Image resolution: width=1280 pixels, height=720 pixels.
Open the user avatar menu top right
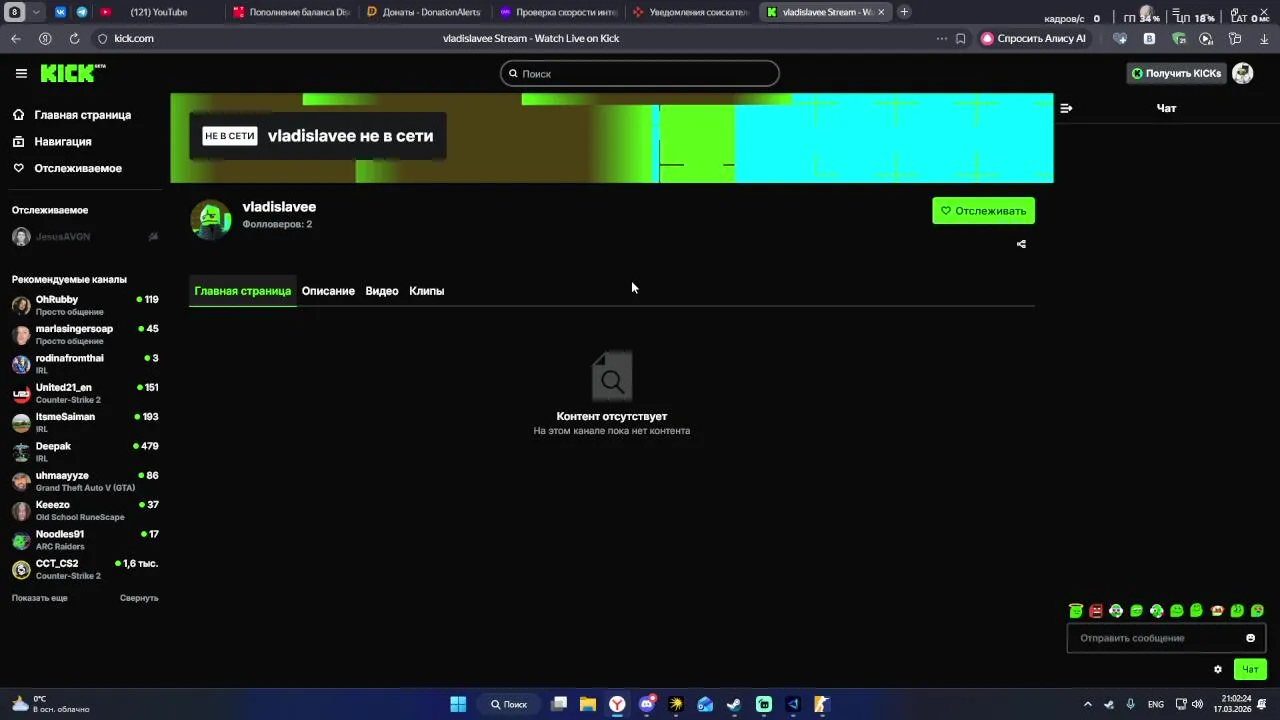pos(1242,73)
